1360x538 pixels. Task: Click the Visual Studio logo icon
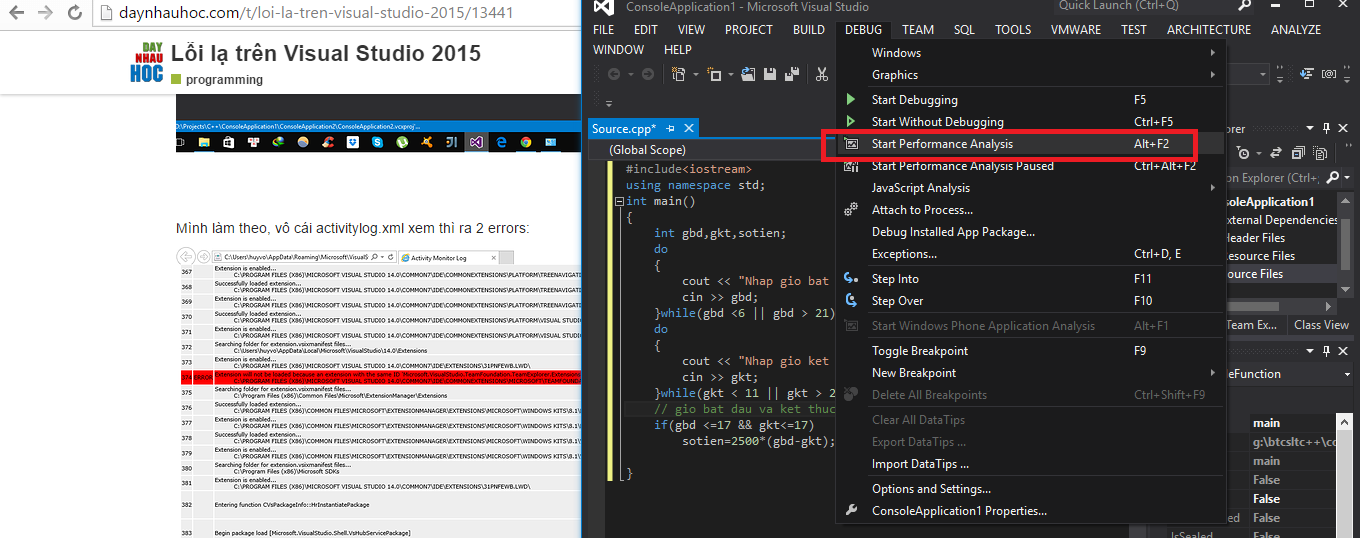pyautogui.click(x=603, y=8)
